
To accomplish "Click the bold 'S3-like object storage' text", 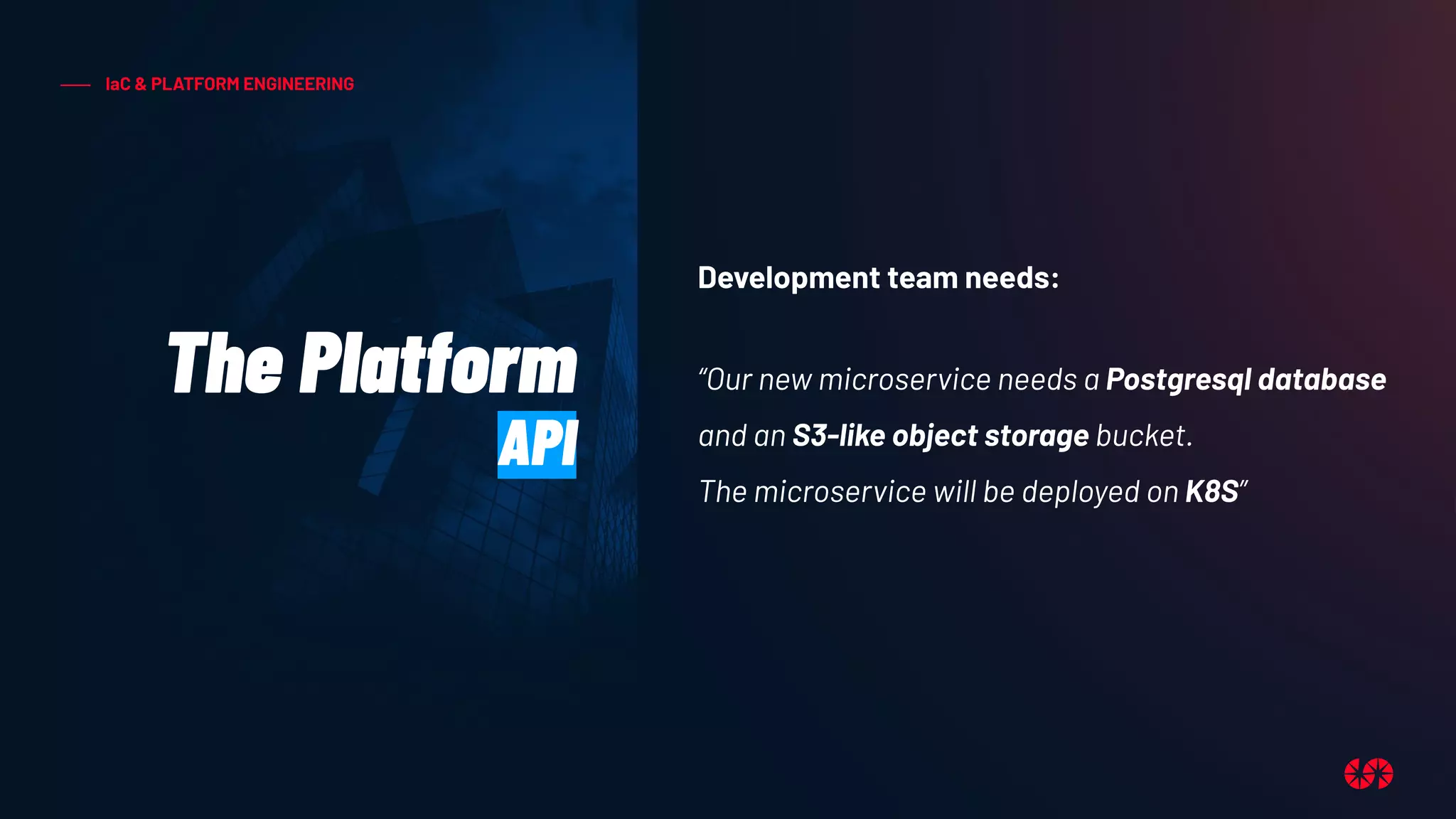I will coord(940,436).
